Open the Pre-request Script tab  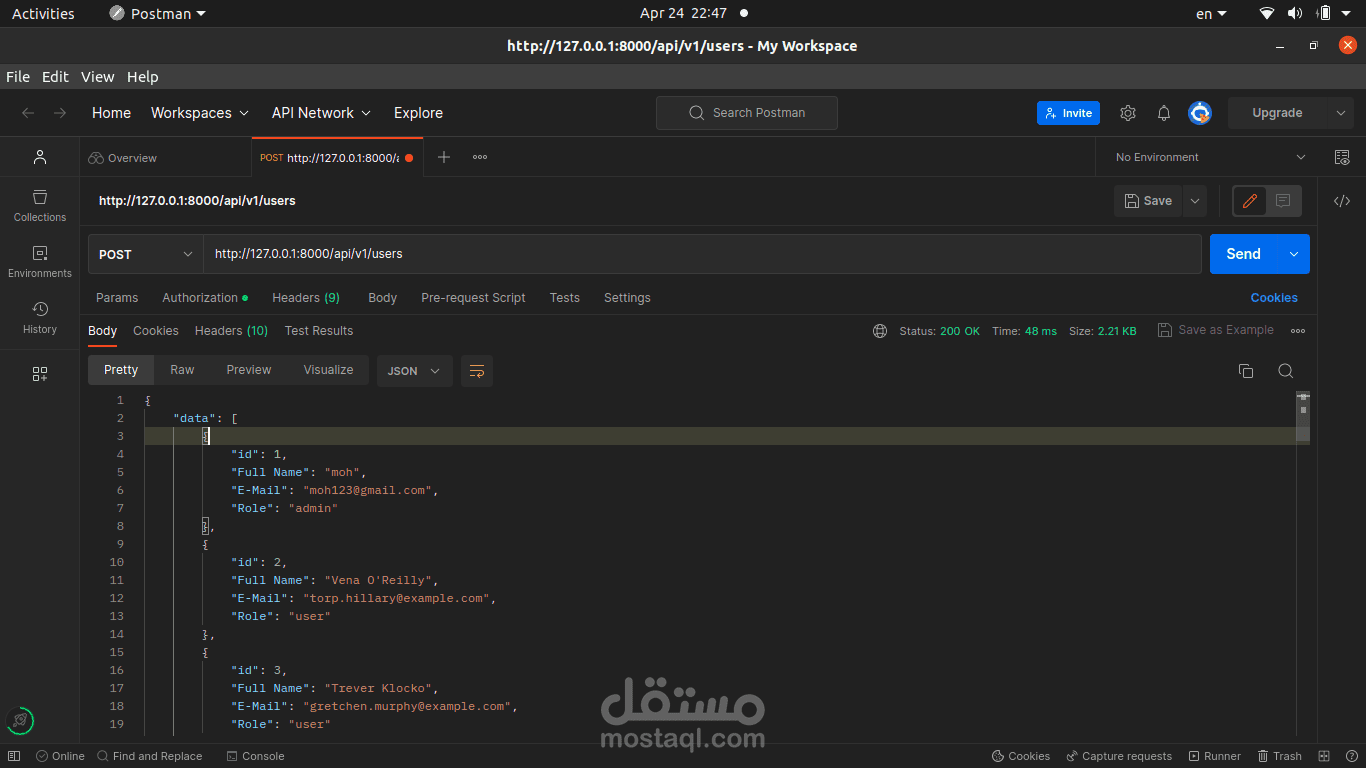click(473, 298)
